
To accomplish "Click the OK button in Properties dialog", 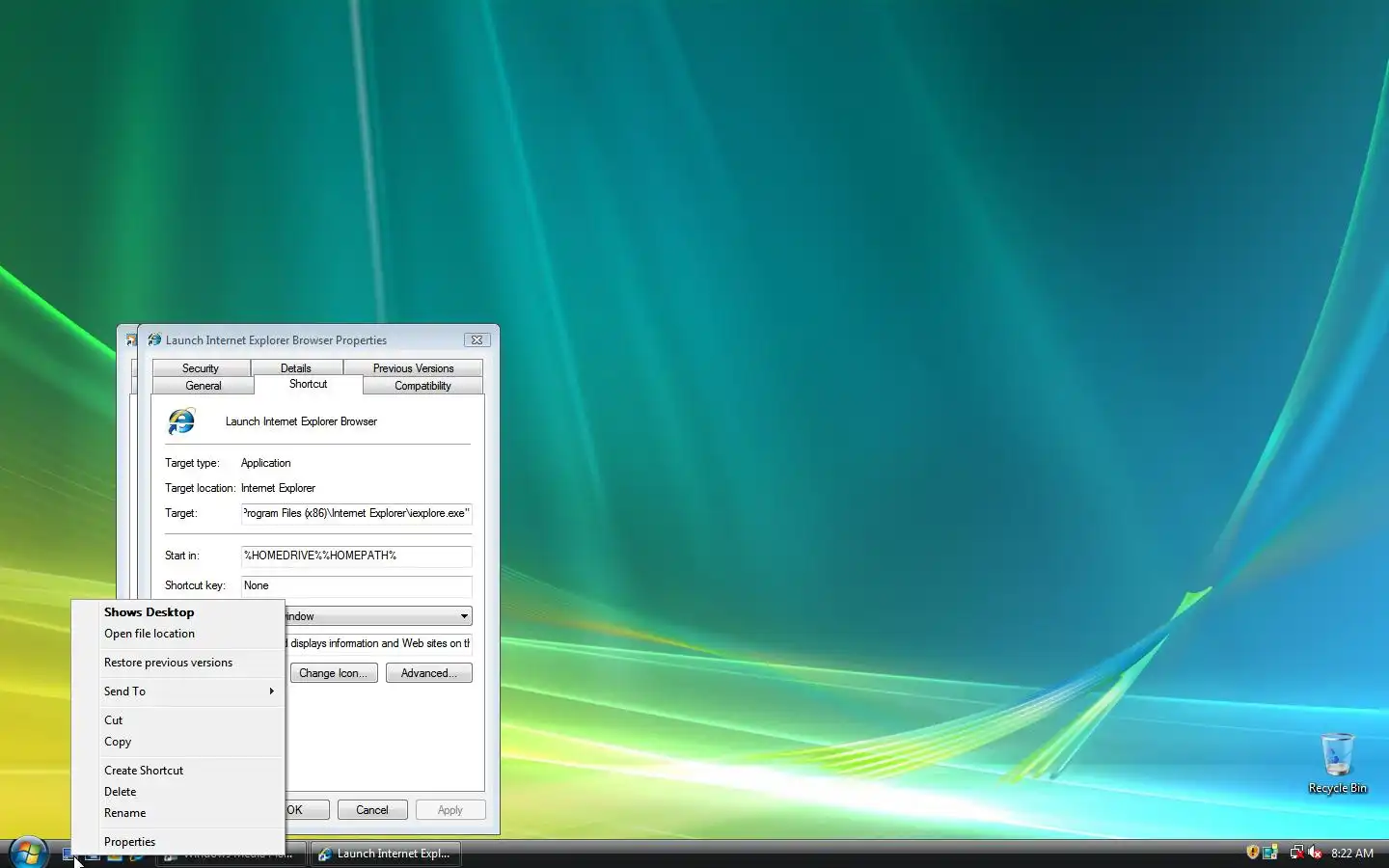I will (x=307, y=810).
